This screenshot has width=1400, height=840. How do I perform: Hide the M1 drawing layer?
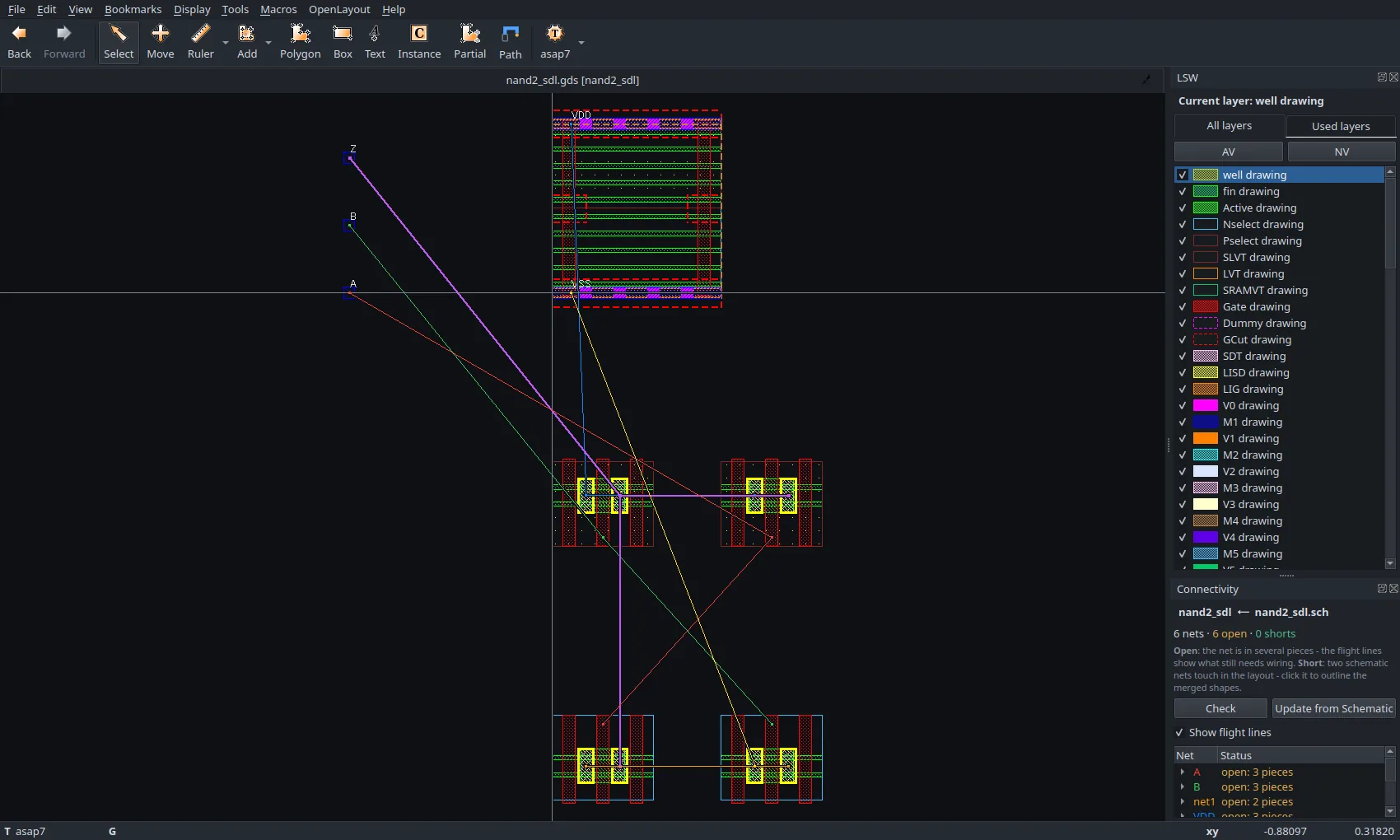click(x=1183, y=422)
